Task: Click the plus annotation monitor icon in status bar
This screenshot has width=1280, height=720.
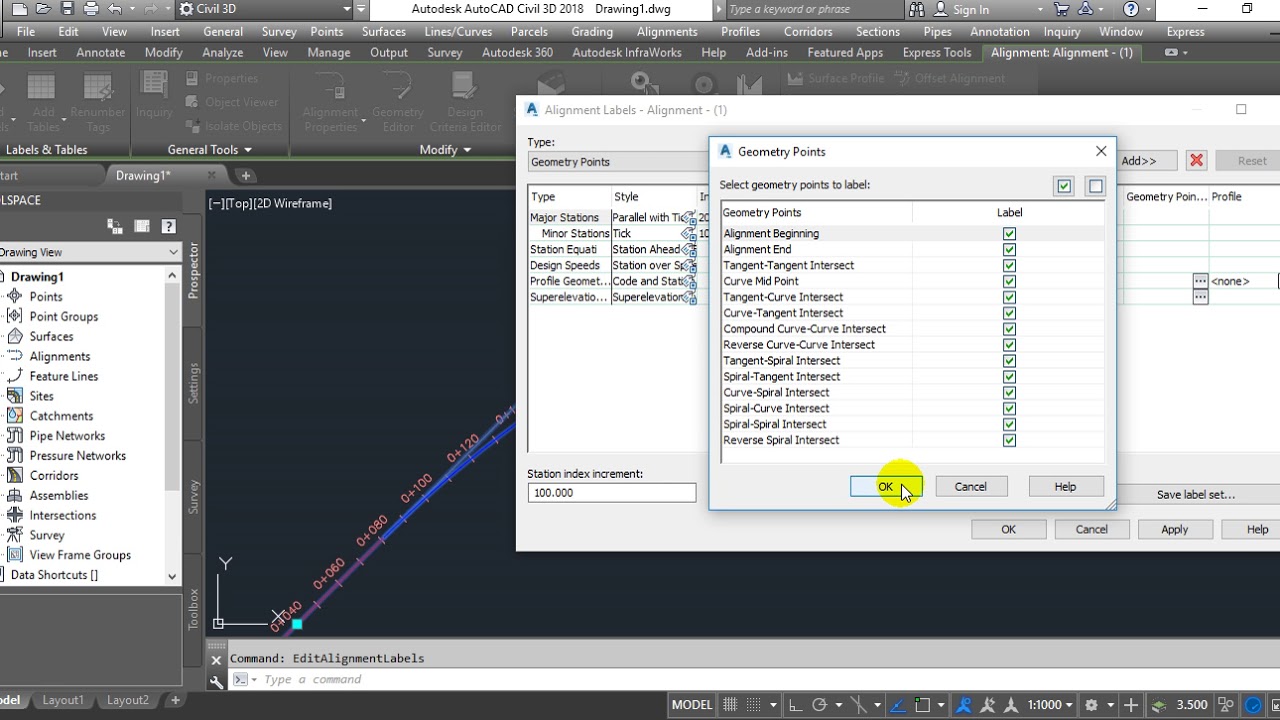Action: (x=1131, y=705)
